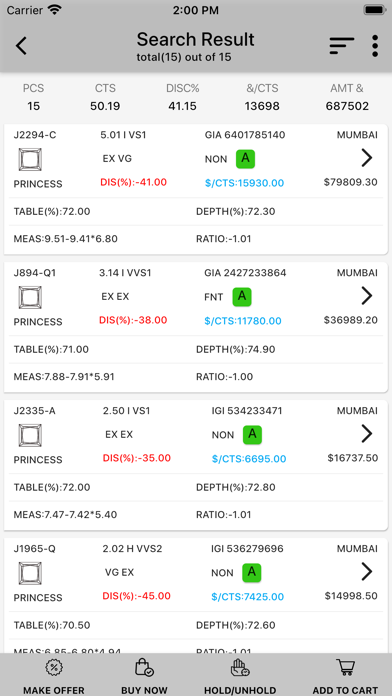Tap the Make Offer percent icon
This screenshot has width=392, height=696.
(x=54, y=668)
